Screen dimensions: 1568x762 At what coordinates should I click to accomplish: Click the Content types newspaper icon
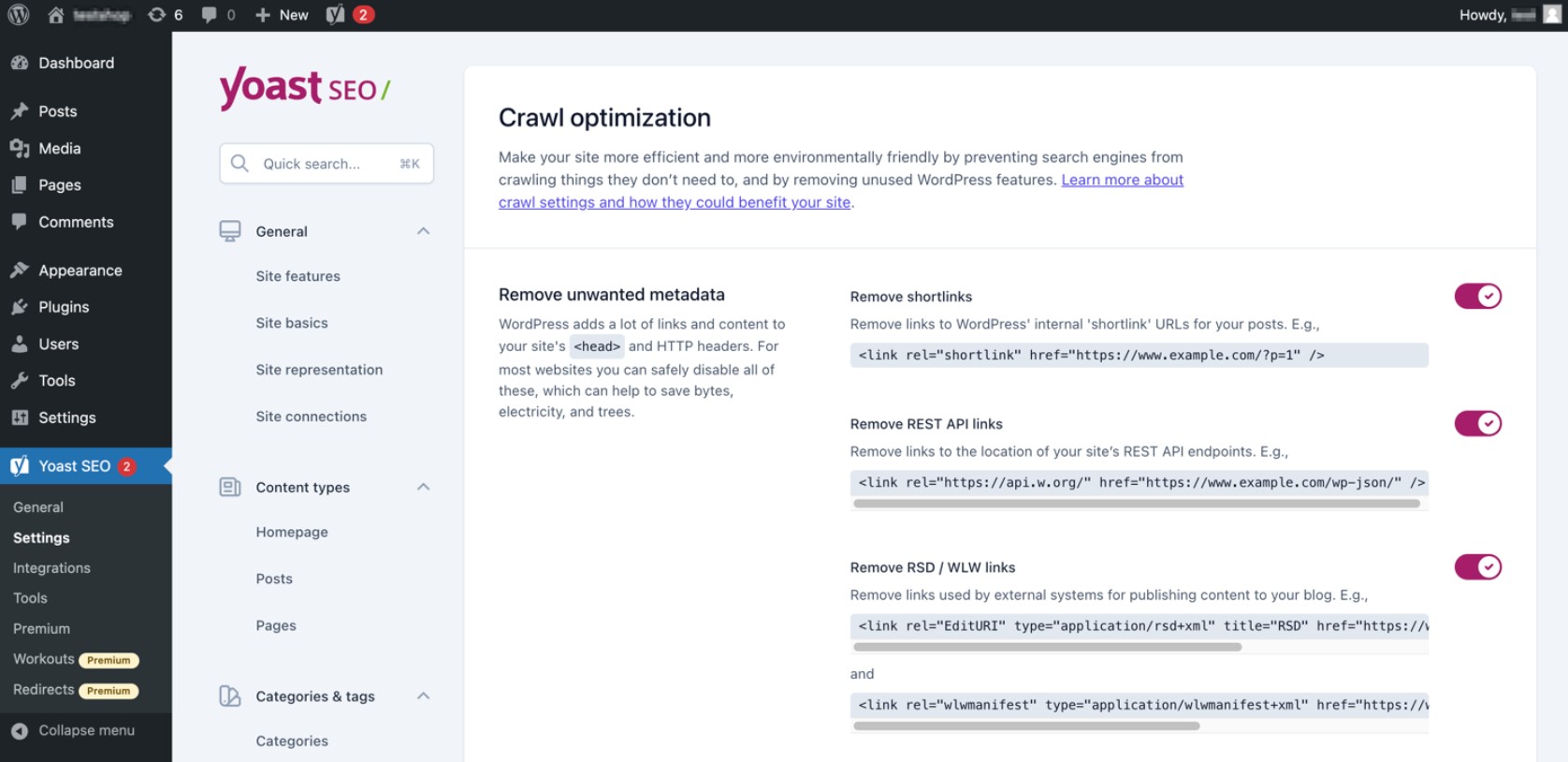(x=230, y=487)
